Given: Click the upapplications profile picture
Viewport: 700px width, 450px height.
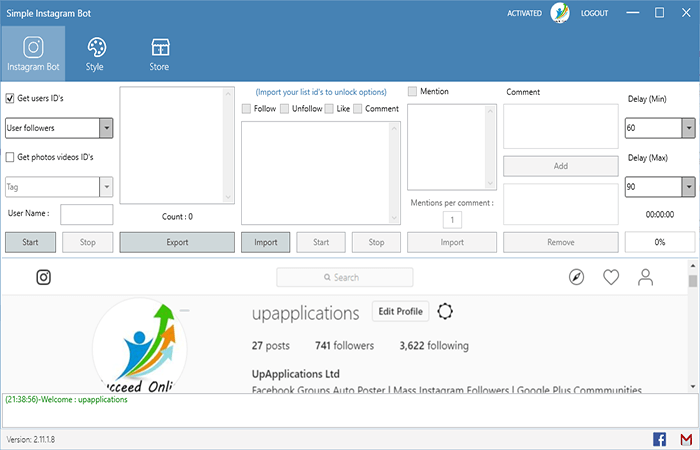Looking at the screenshot, I should pyautogui.click(x=140, y=346).
